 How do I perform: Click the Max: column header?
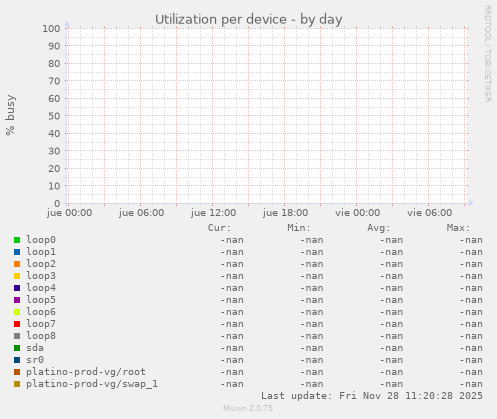(x=458, y=228)
